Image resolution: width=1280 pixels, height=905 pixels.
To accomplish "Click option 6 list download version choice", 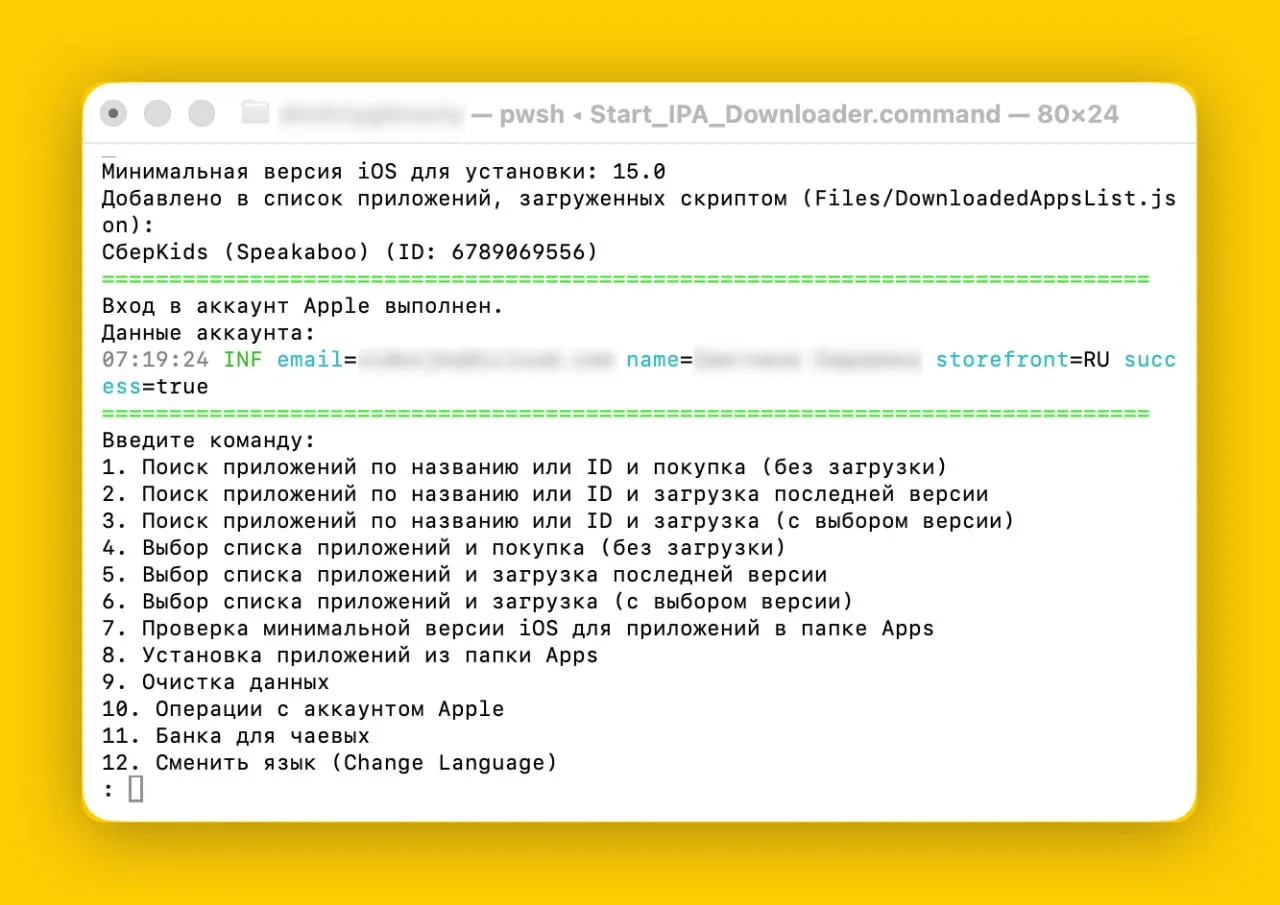I will click(477, 602).
